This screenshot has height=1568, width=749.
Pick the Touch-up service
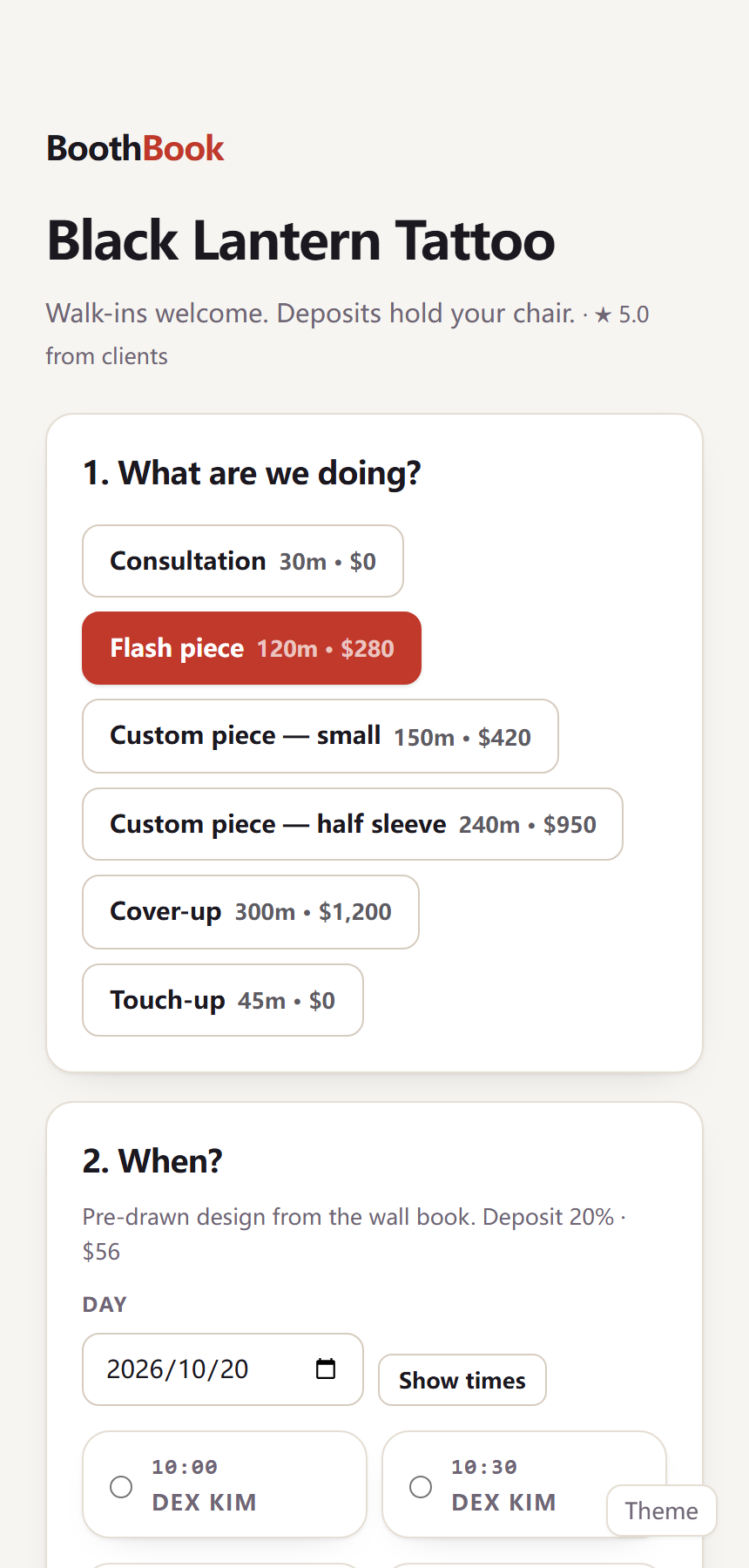tap(223, 1000)
